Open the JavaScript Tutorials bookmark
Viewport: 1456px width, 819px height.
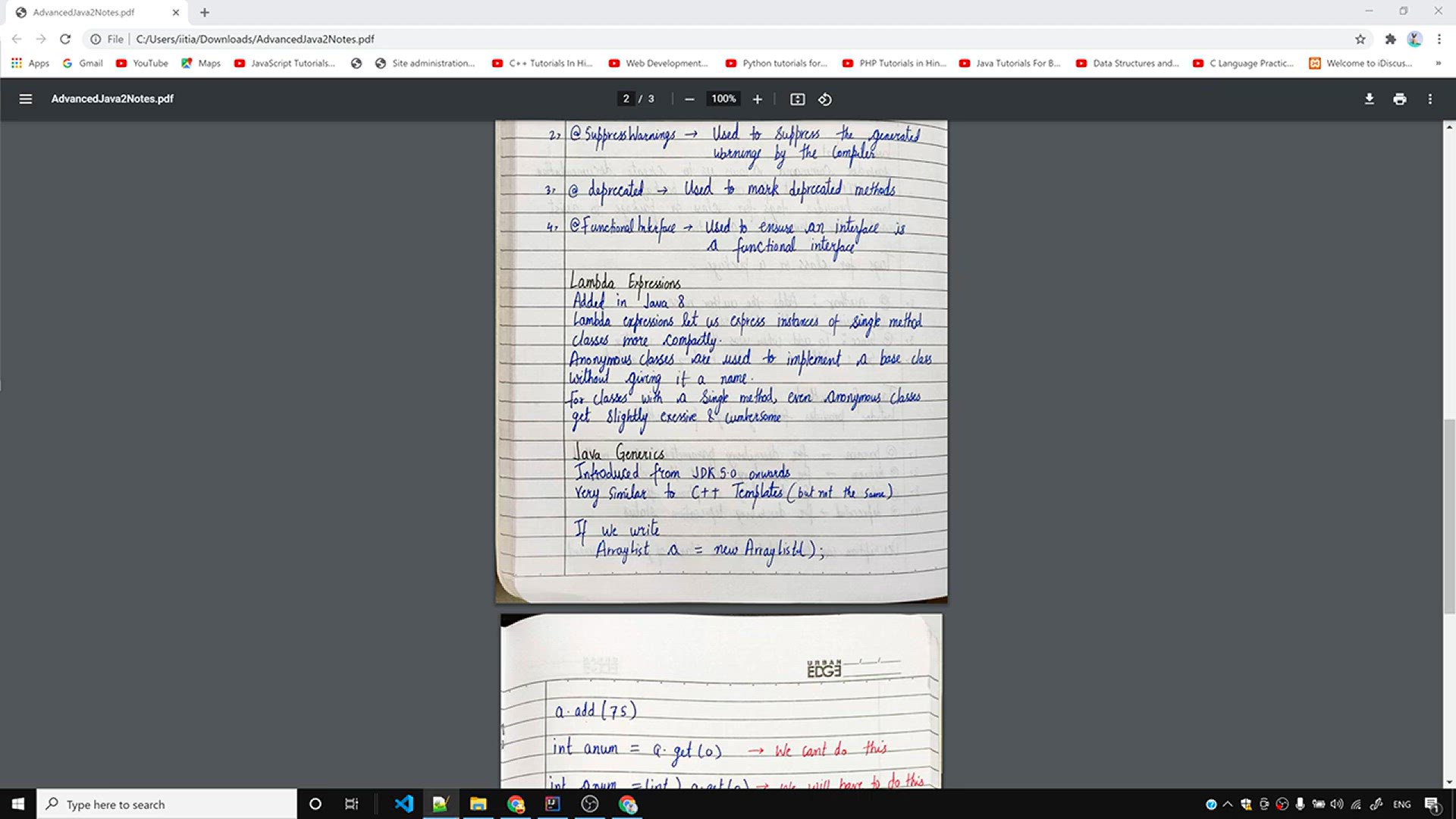pos(285,63)
